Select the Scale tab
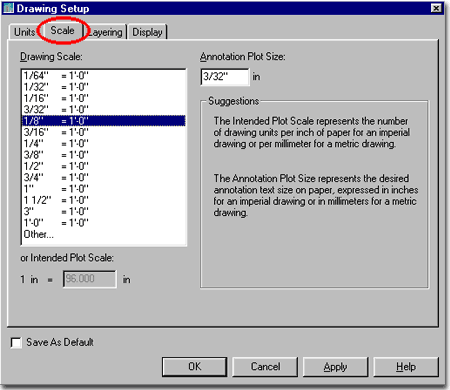450x390 pixels. (62, 30)
